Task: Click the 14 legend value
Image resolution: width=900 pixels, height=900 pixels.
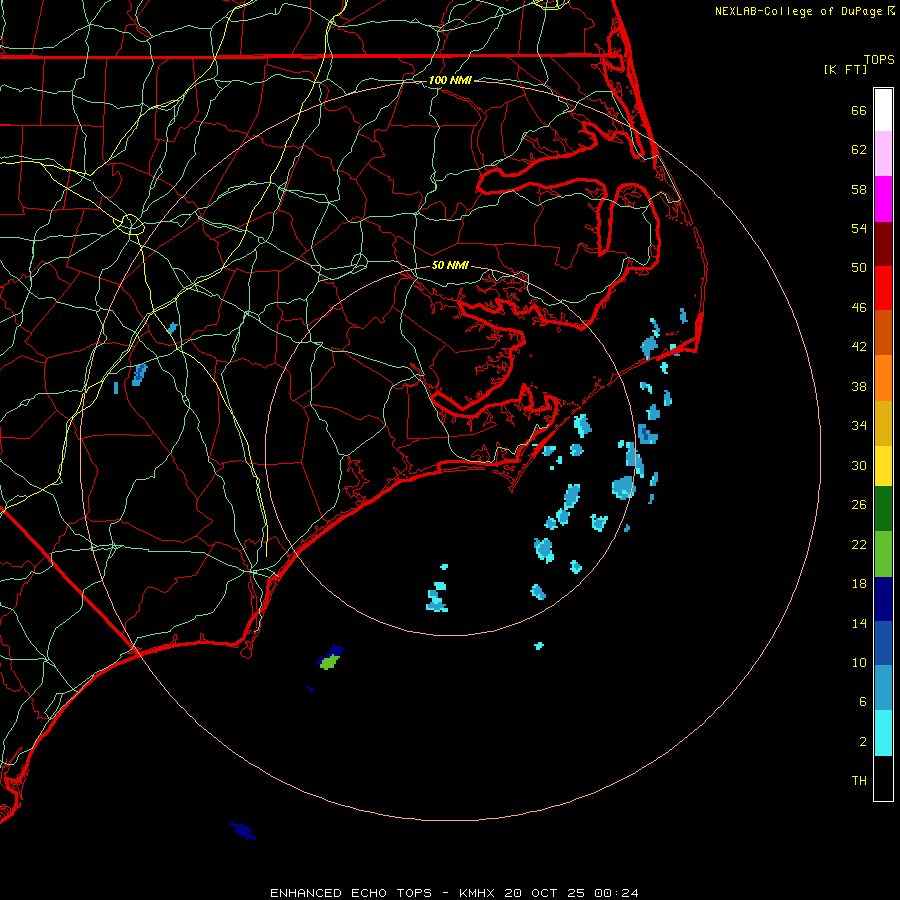Action: (859, 623)
